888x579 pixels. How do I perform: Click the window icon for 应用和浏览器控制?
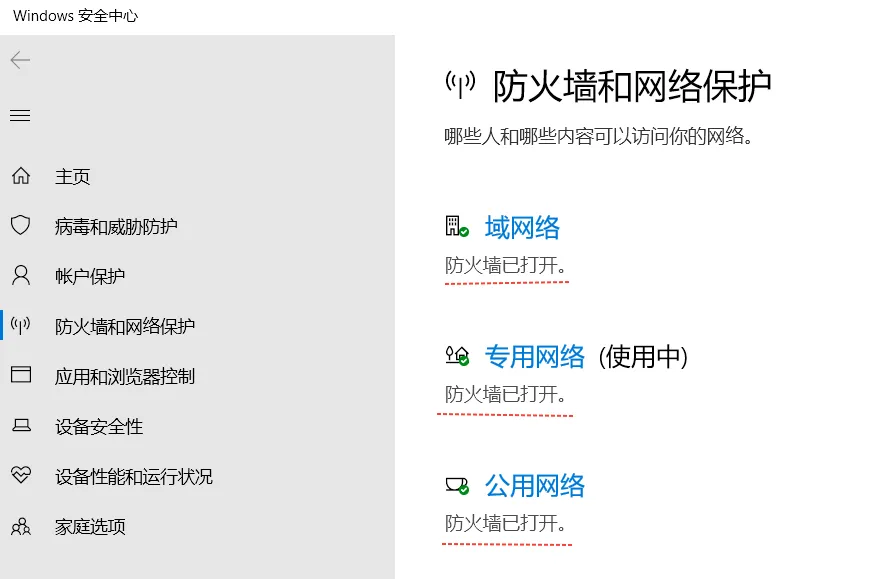[x=21, y=375]
